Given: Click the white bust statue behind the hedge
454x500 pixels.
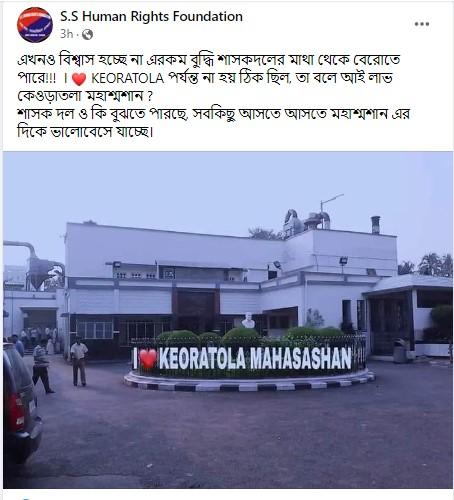Looking at the screenshot, I should coord(248,320).
